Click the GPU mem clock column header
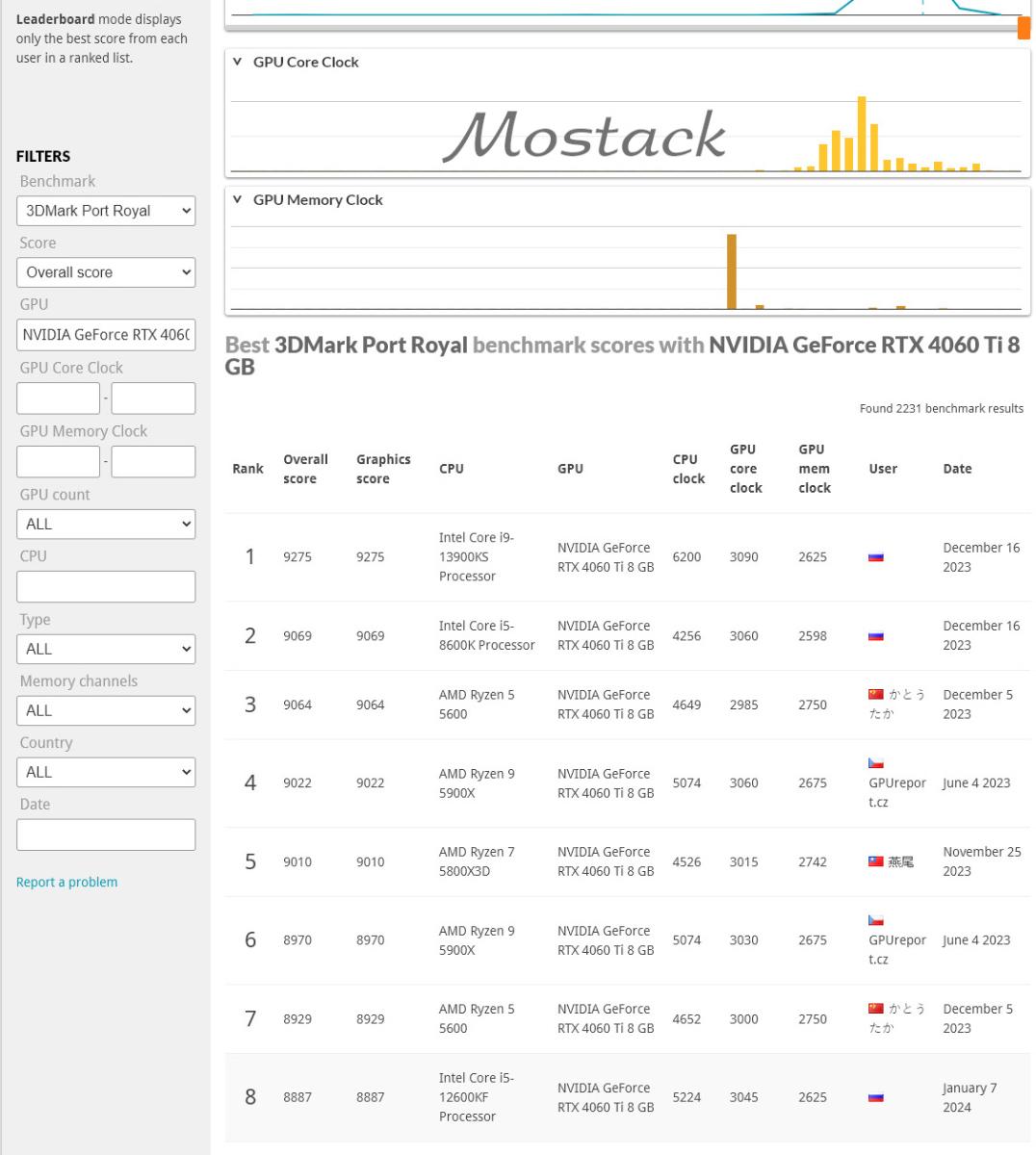The height and width of the screenshot is (1155, 1036). (x=815, y=469)
